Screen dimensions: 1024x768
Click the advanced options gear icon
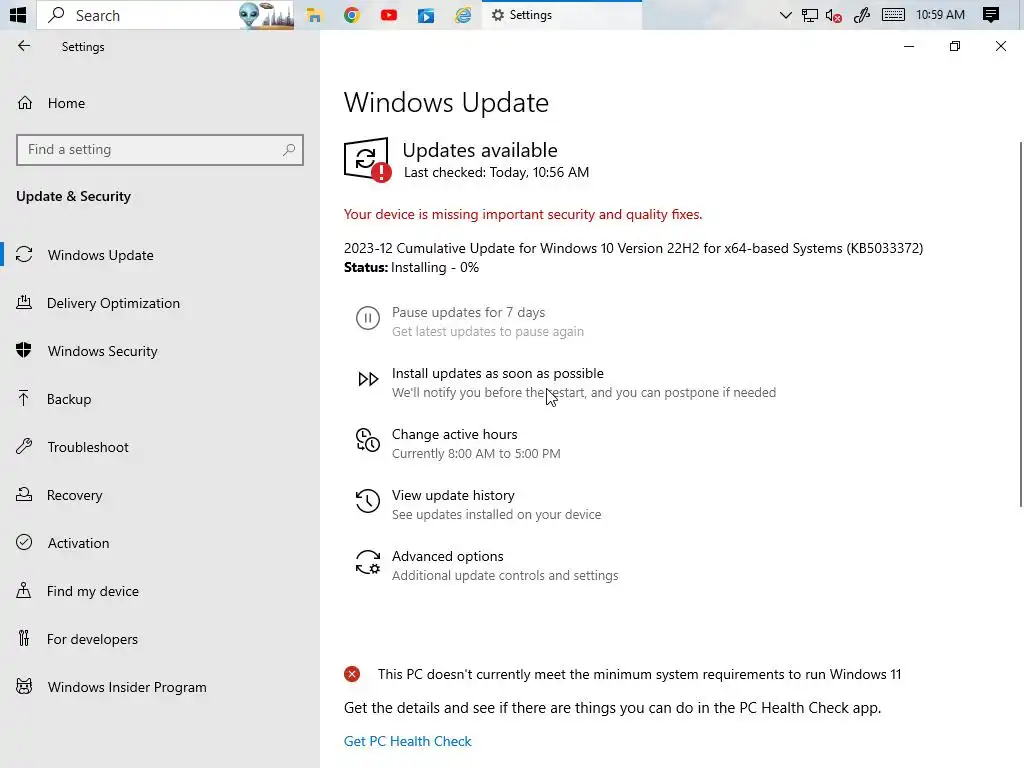pyautogui.click(x=368, y=562)
